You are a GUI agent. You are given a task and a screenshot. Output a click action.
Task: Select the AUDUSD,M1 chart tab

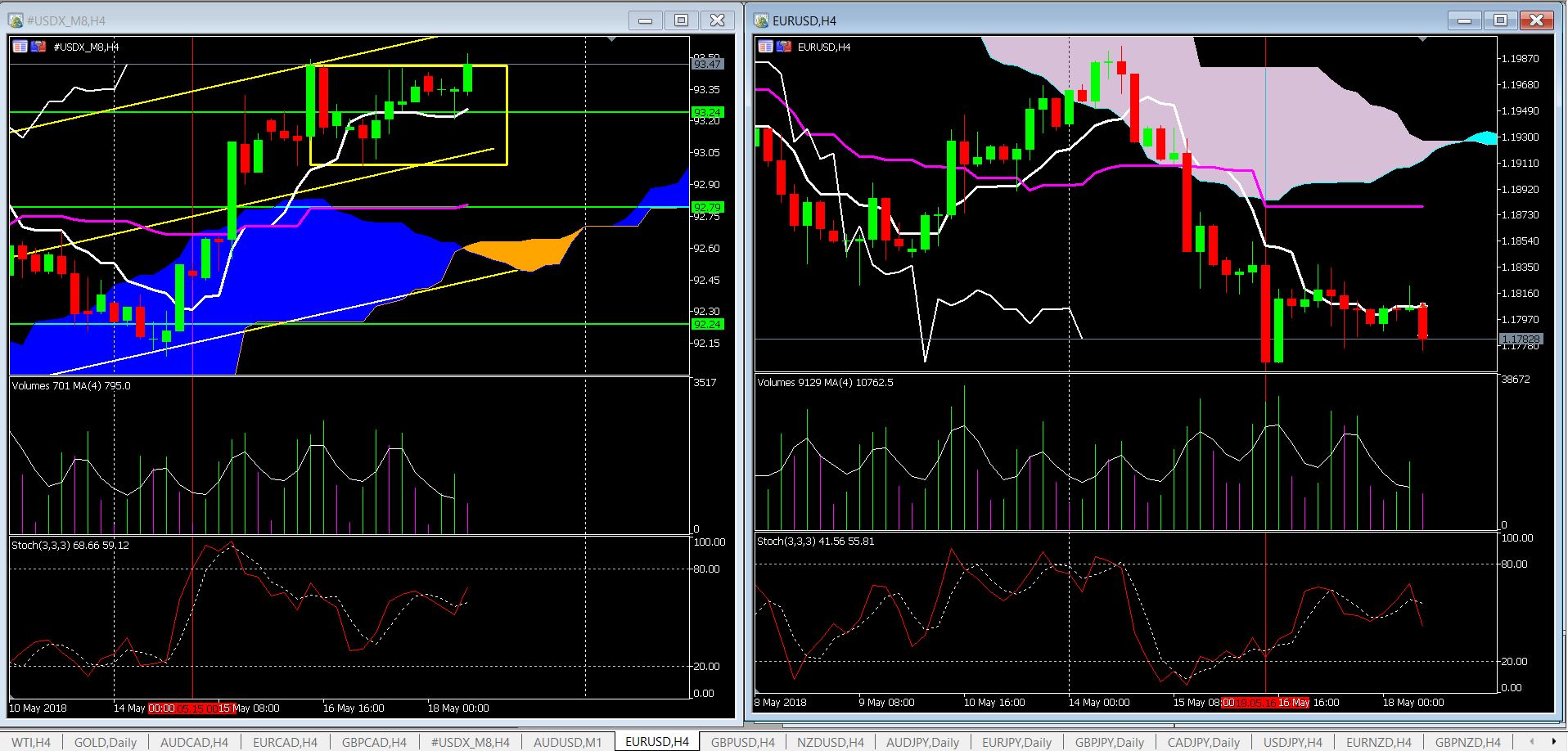tap(567, 742)
